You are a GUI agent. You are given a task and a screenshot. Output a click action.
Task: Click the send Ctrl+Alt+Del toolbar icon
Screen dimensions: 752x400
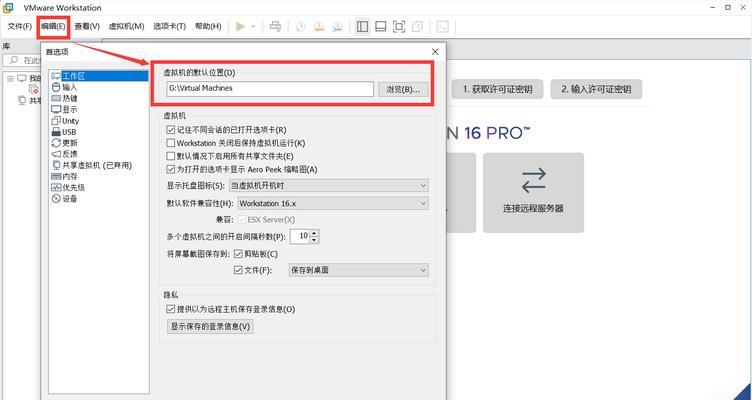[x=275, y=26]
